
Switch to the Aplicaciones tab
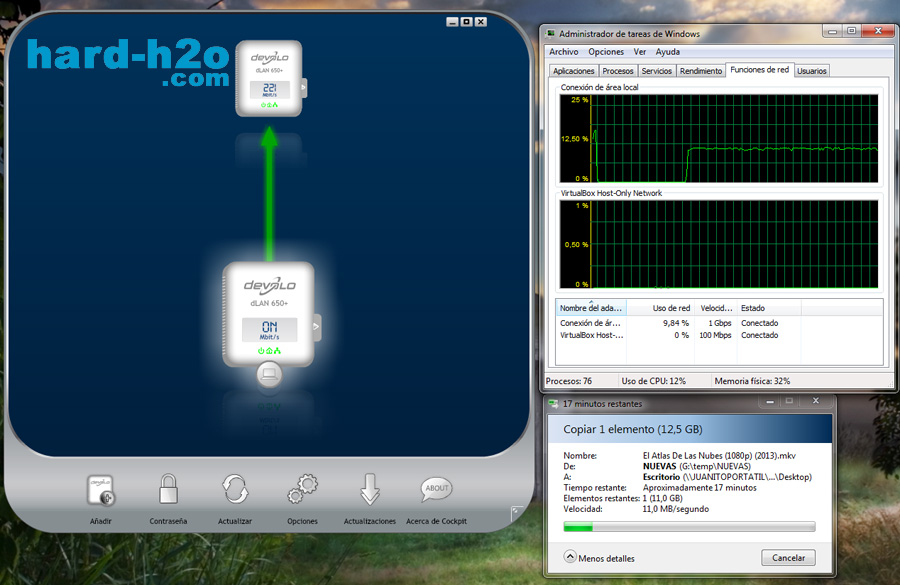[573, 71]
